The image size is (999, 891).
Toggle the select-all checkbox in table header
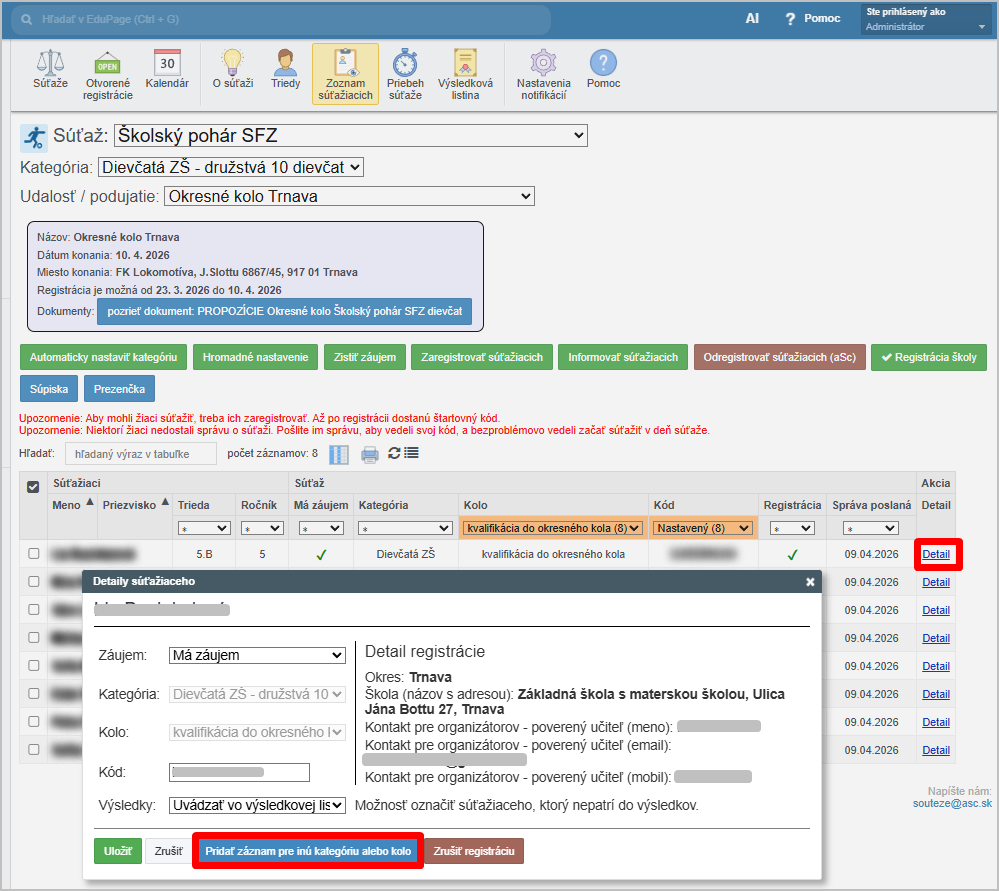click(x=33, y=486)
